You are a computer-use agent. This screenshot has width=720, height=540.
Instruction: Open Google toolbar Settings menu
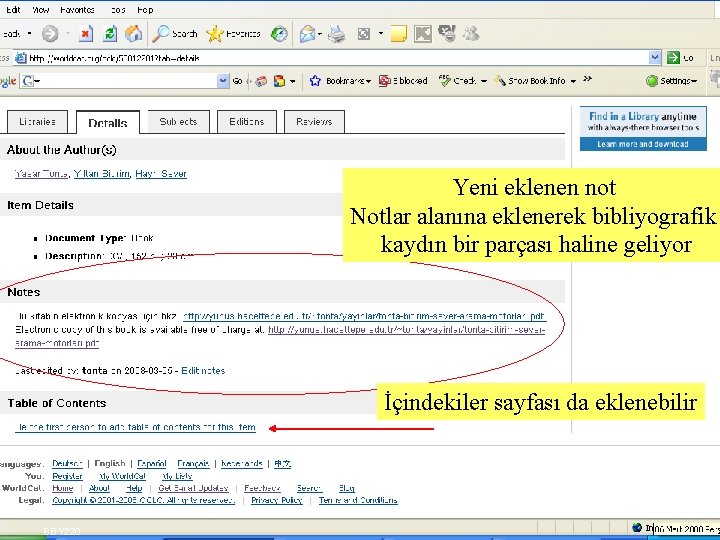[x=671, y=81]
